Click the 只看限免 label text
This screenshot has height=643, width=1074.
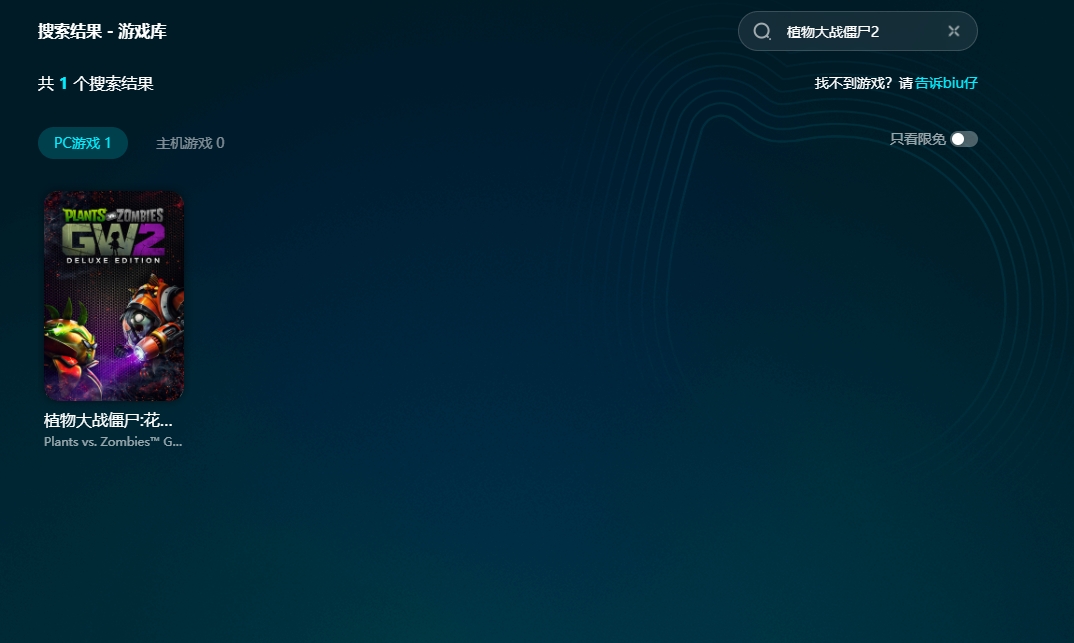click(x=917, y=139)
